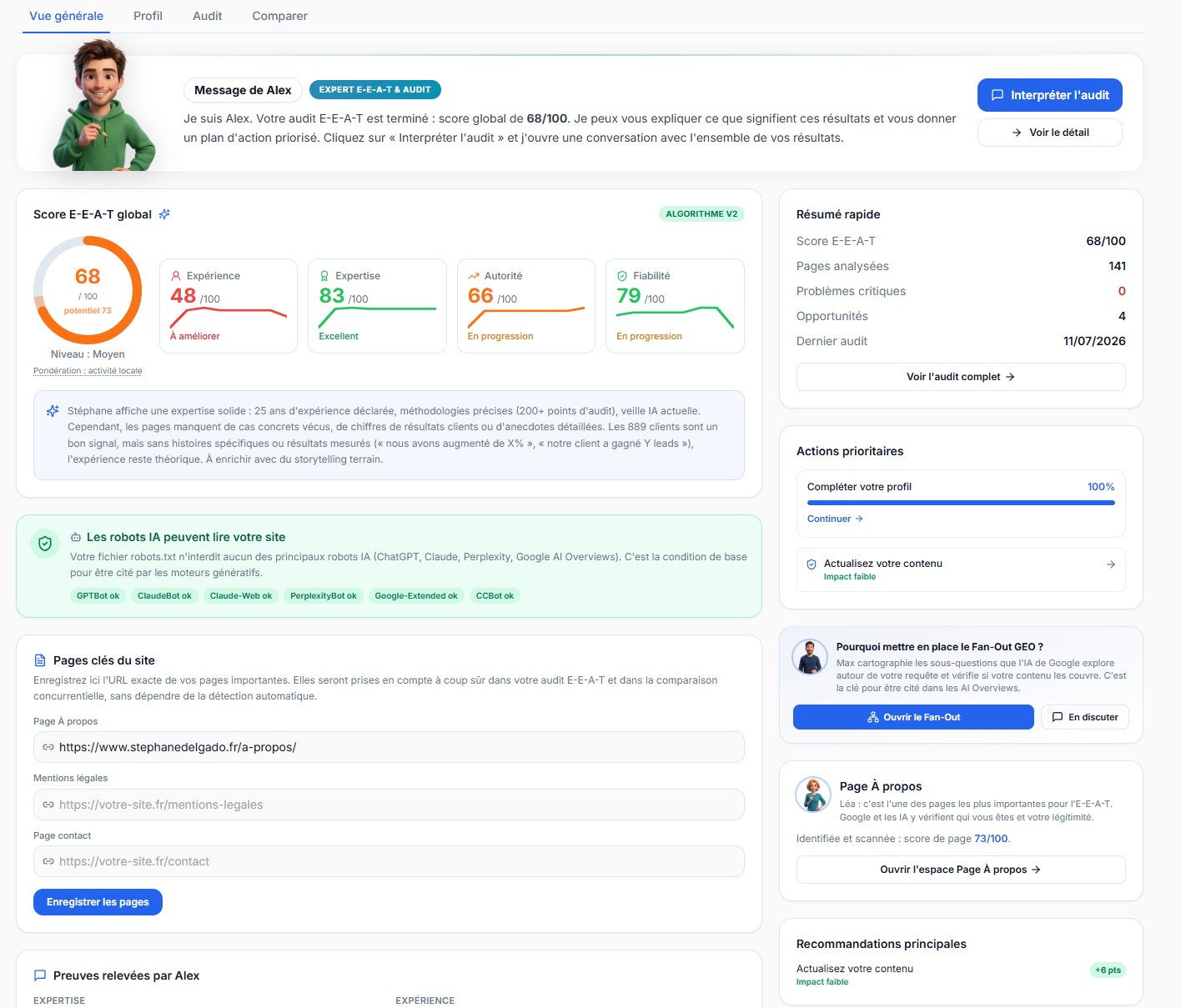Follow the Continuer link under profile completion
1181x1008 pixels.
835,519
